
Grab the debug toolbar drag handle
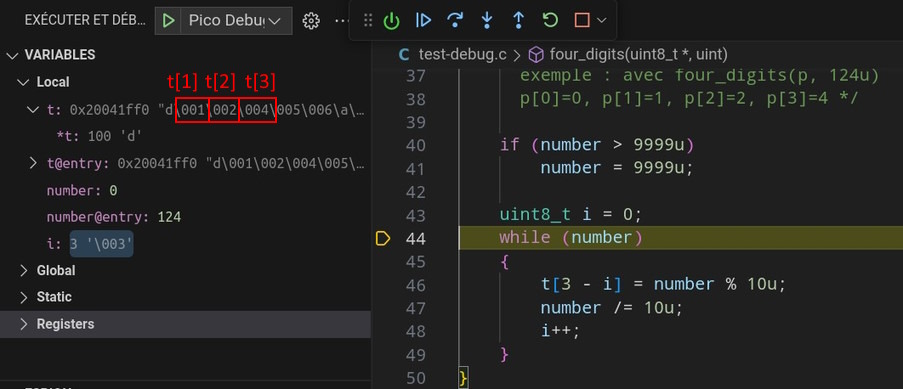368,21
